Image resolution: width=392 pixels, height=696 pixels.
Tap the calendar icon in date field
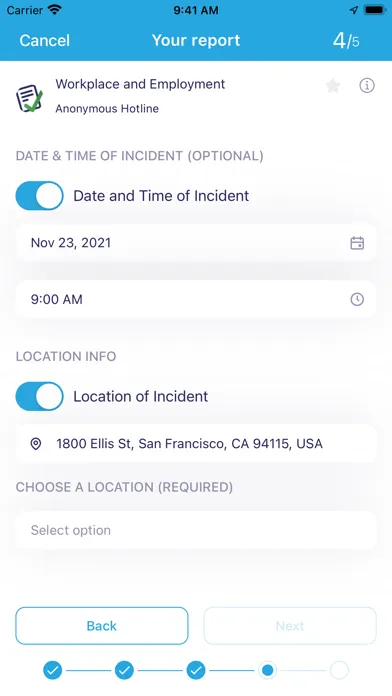click(357, 243)
